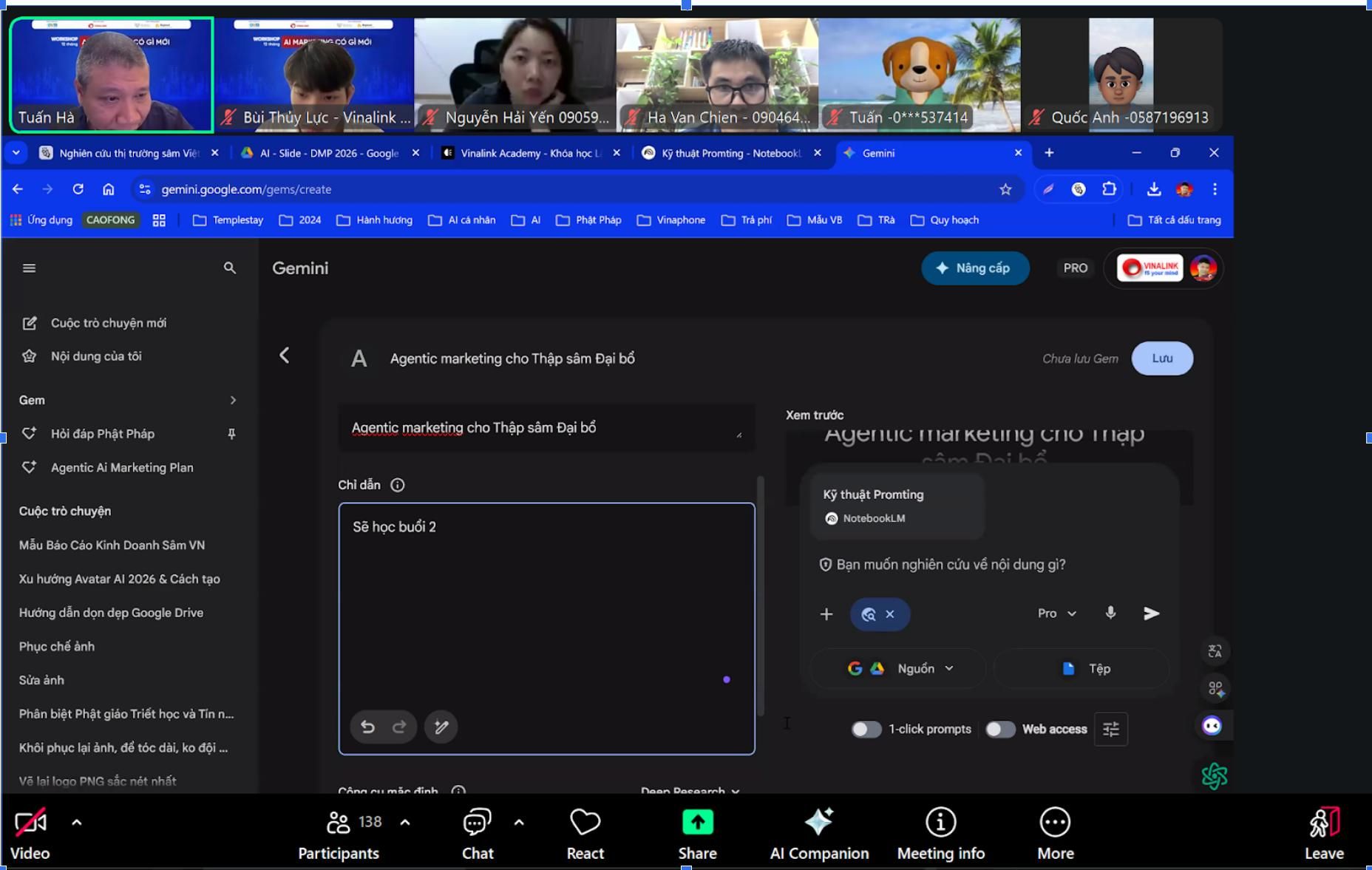Open the More menu in Zoom's toolbar

pyautogui.click(x=1054, y=822)
